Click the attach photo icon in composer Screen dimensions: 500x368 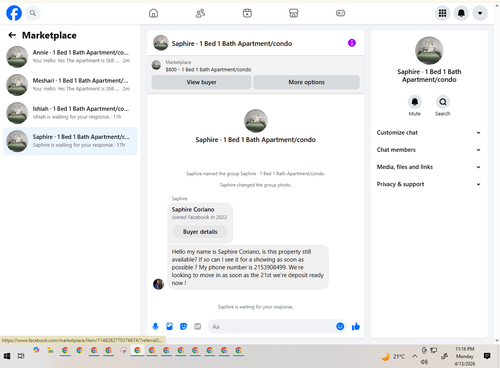(169, 326)
